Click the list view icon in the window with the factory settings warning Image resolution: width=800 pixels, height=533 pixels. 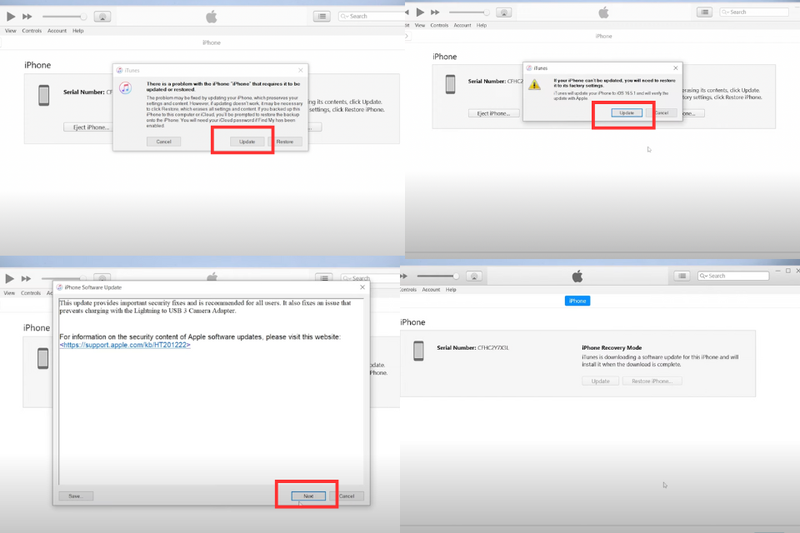(705, 12)
